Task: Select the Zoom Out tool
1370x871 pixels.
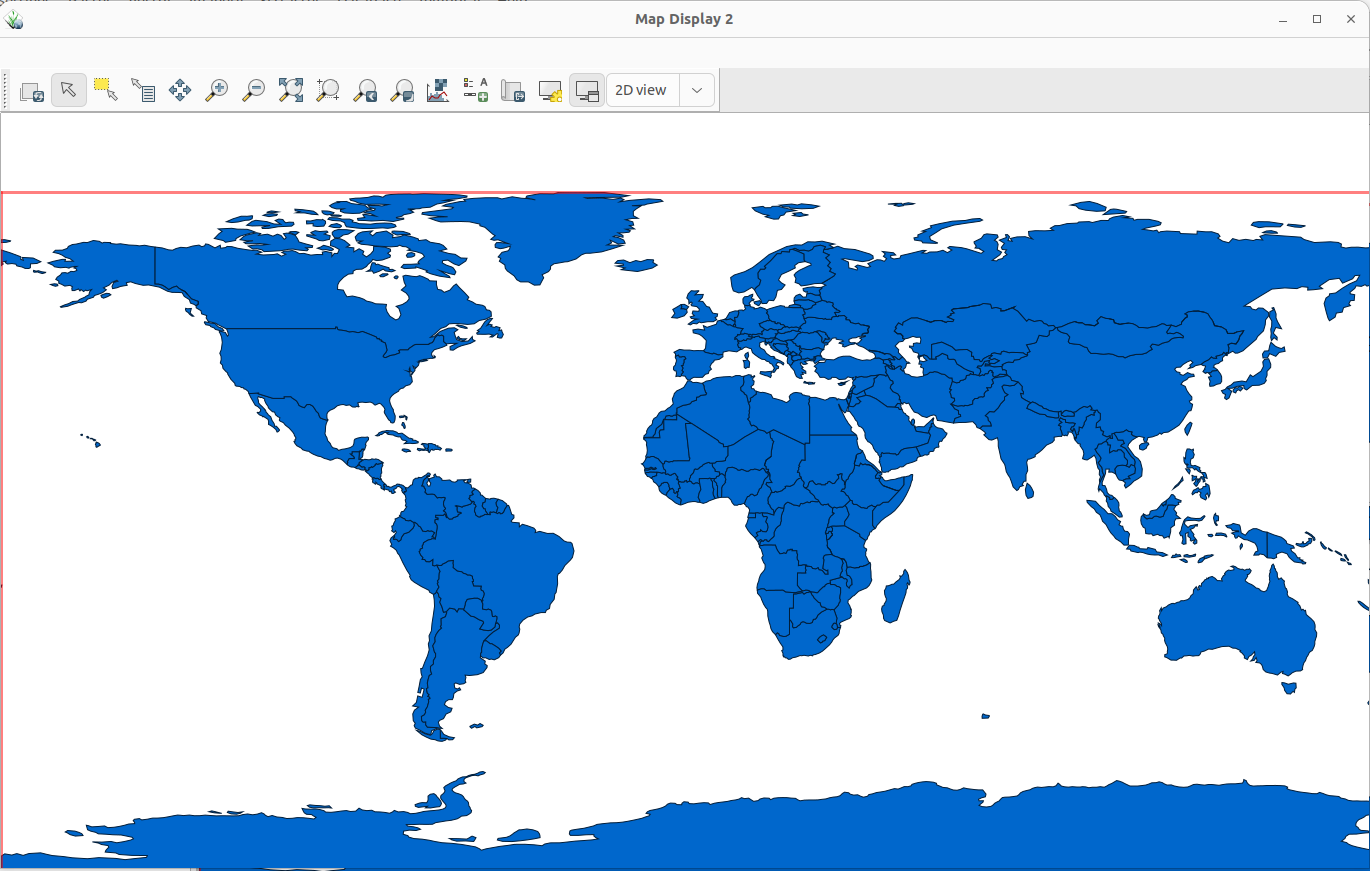Action: (253, 90)
